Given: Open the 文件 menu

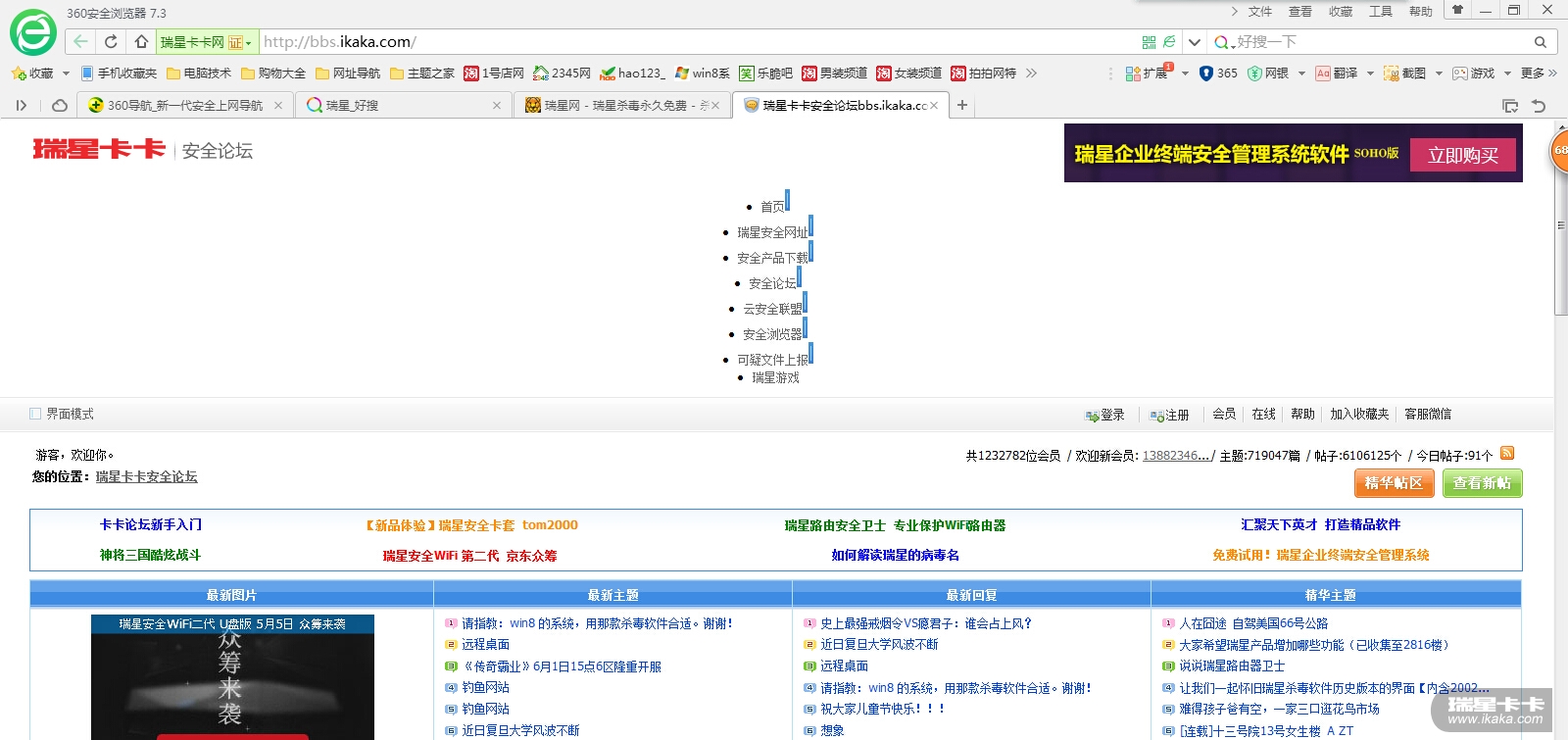Looking at the screenshot, I should coord(1259,11).
